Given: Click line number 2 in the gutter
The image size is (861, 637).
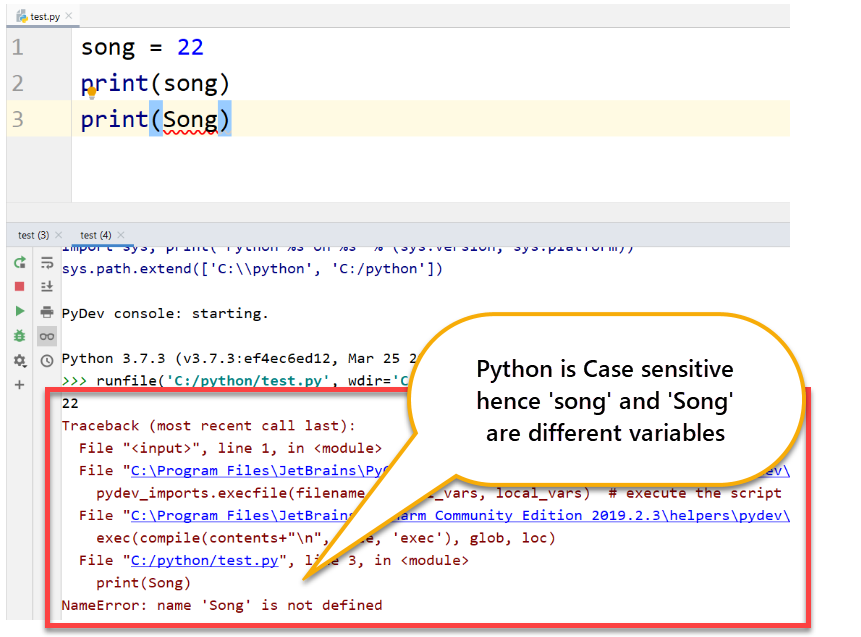Looking at the screenshot, I should point(18,83).
